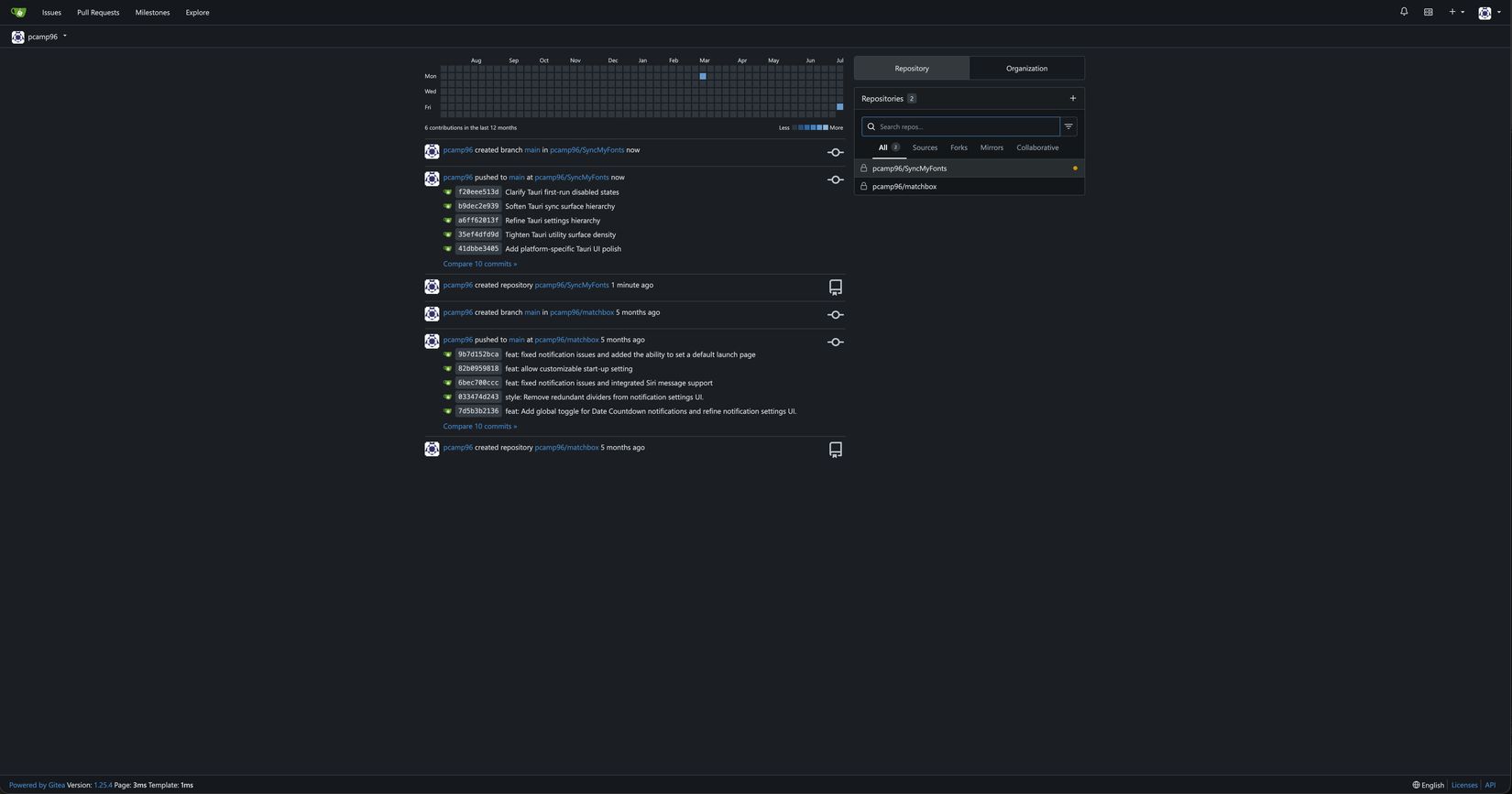Select the highlighted July heatmap contribution square
This screenshot has width=1512, height=794.
(x=840, y=107)
